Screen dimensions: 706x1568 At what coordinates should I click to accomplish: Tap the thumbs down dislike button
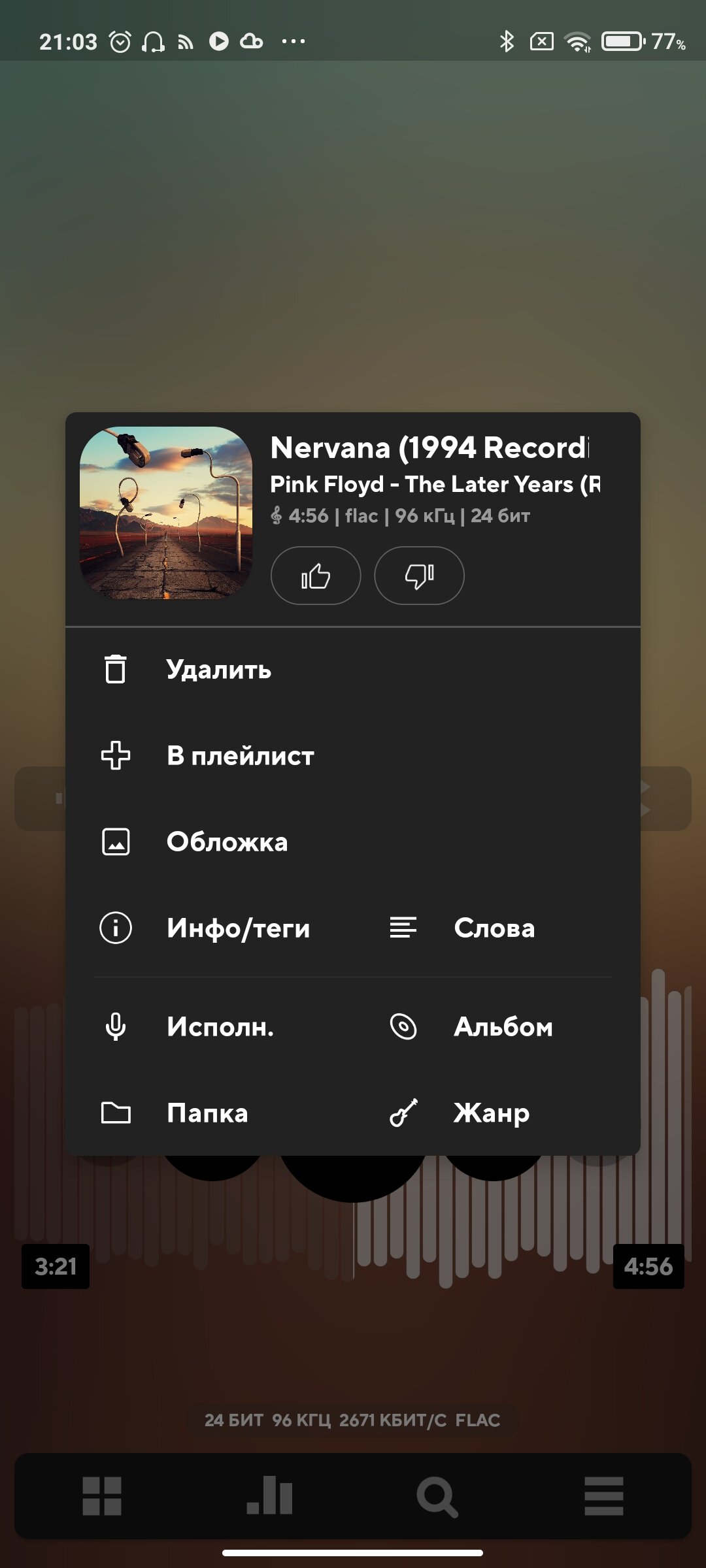point(419,576)
